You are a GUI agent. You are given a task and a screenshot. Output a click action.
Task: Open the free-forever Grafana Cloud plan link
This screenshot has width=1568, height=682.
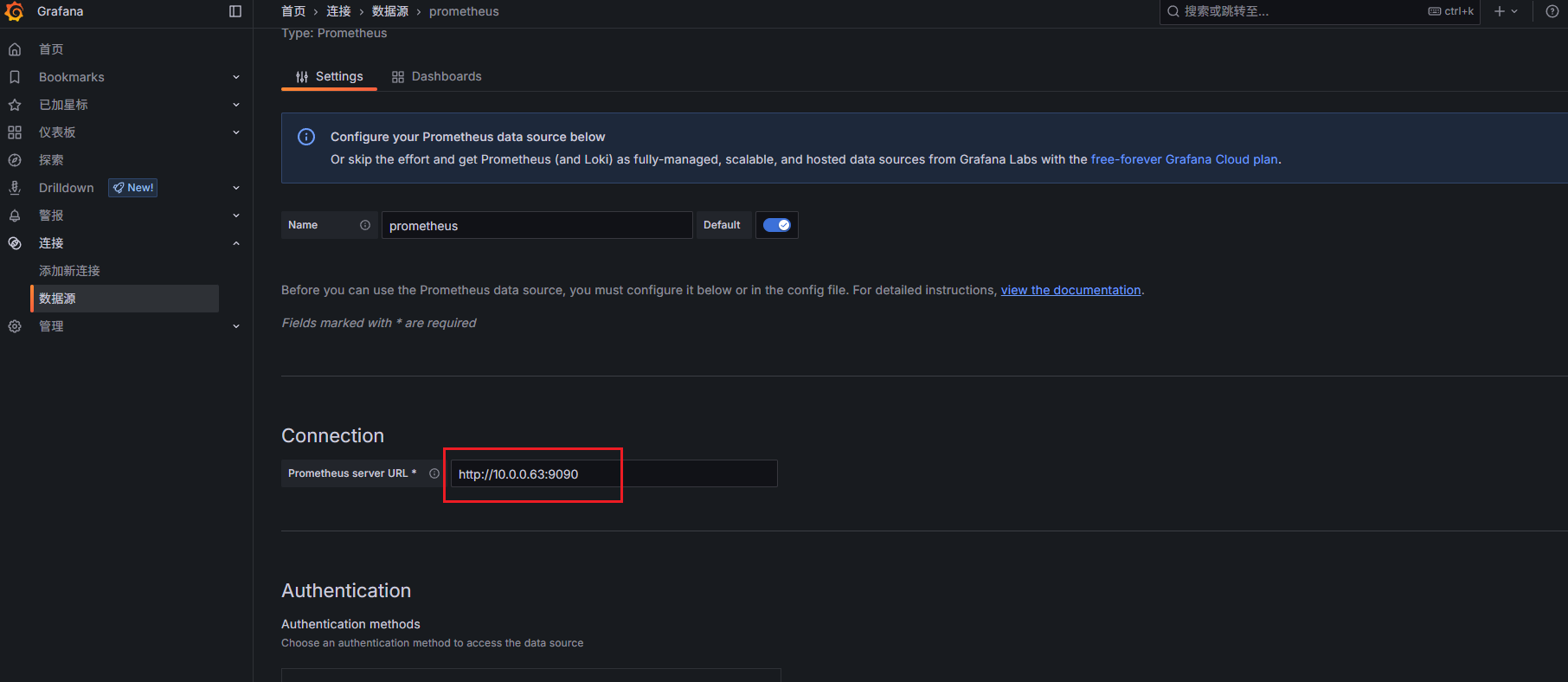click(x=1184, y=159)
